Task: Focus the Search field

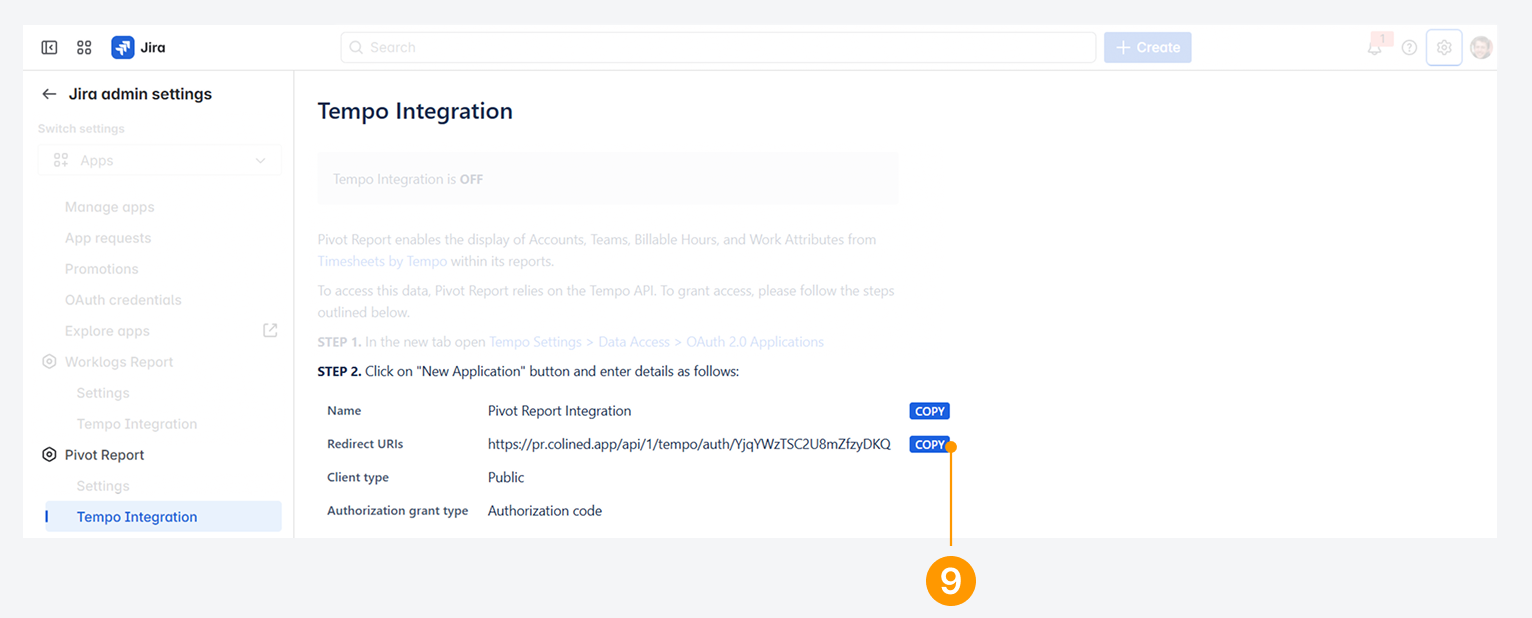Action: pyautogui.click(x=718, y=47)
